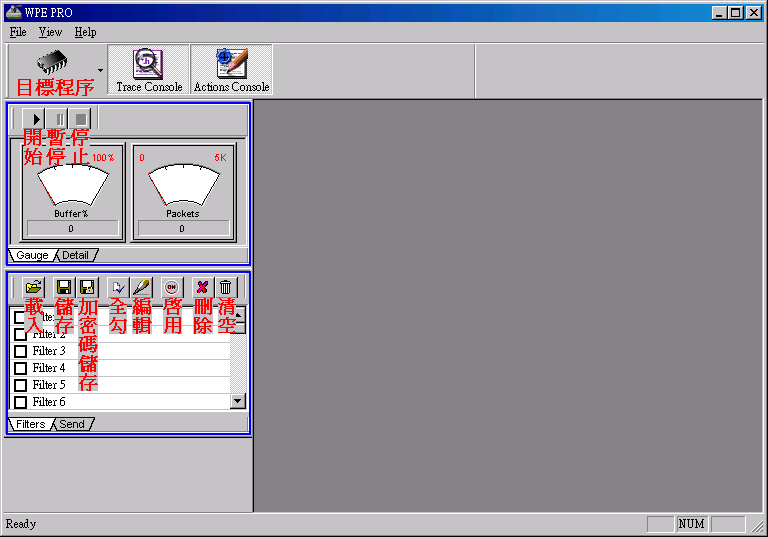Select the Filter 4 row label
This screenshot has width=768, height=537.
pos(49,367)
